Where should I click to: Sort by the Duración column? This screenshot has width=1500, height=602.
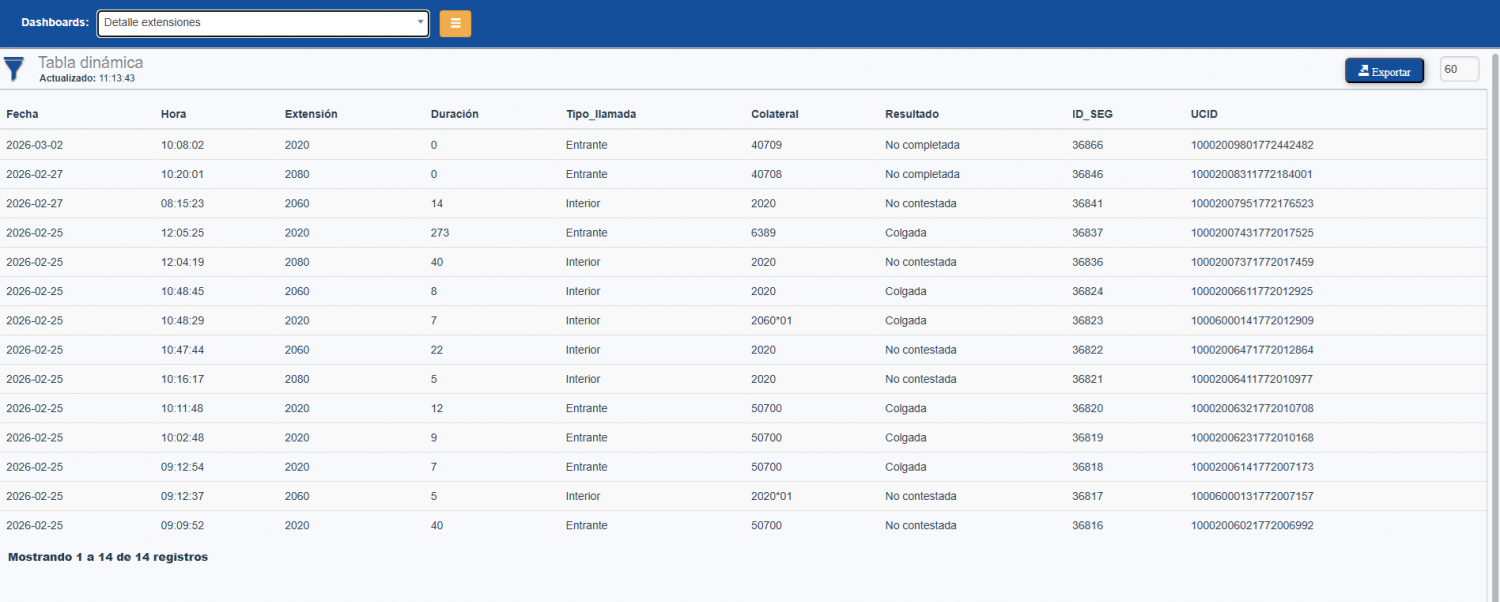455,114
